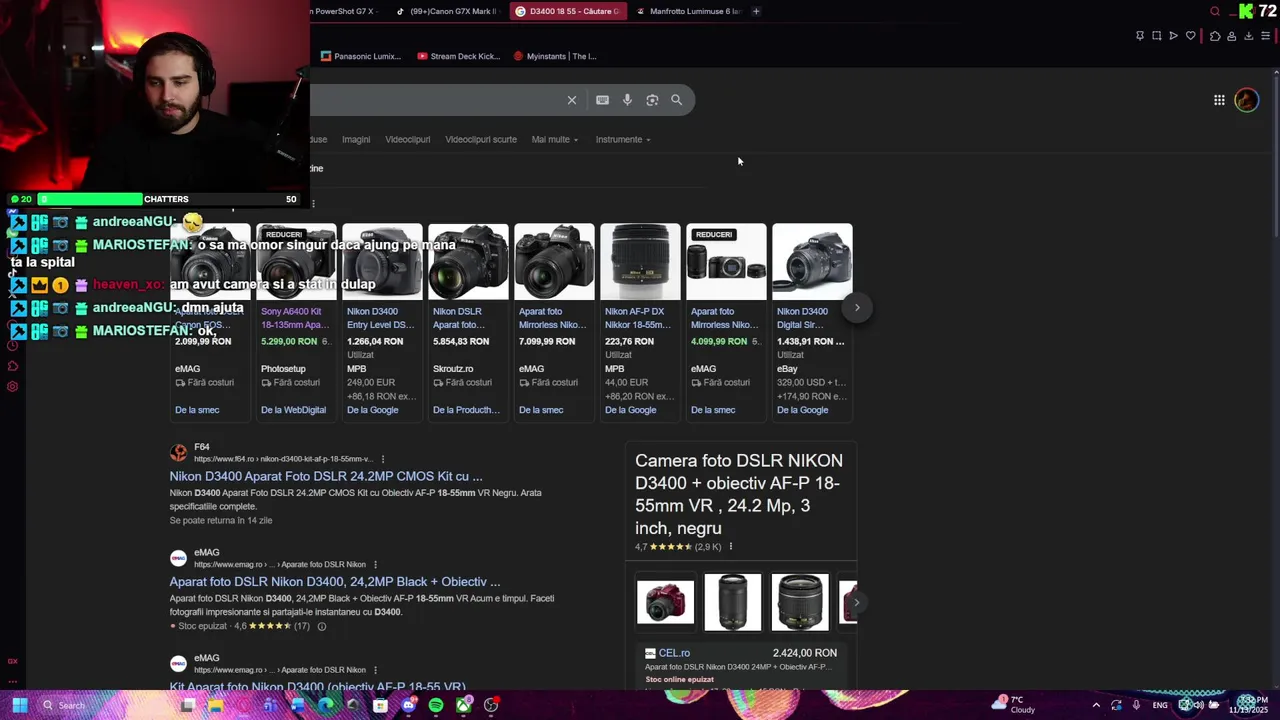
Task: Open Discord from the taskbar
Action: point(408,705)
